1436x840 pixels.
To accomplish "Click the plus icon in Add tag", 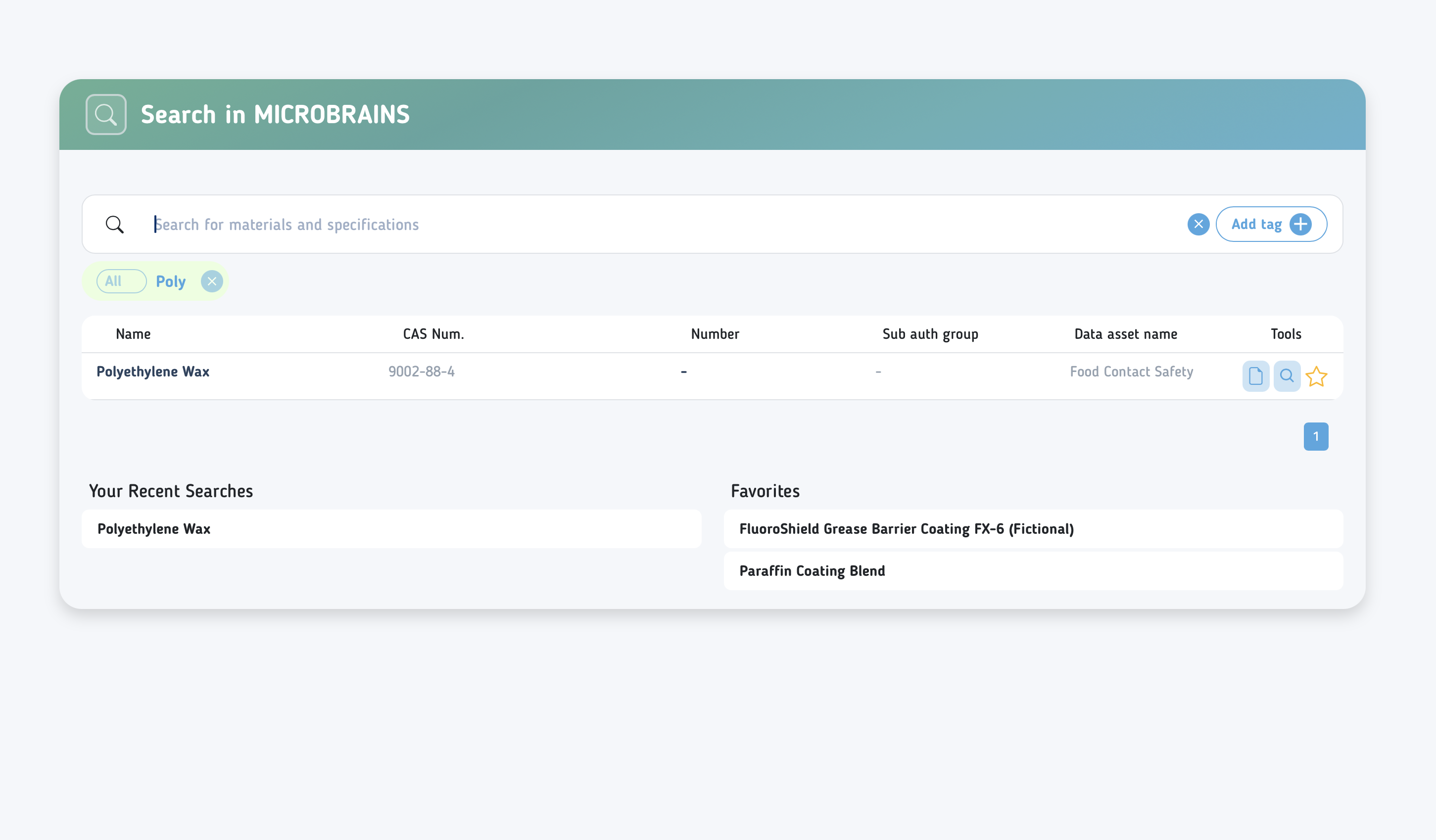I will [1300, 224].
